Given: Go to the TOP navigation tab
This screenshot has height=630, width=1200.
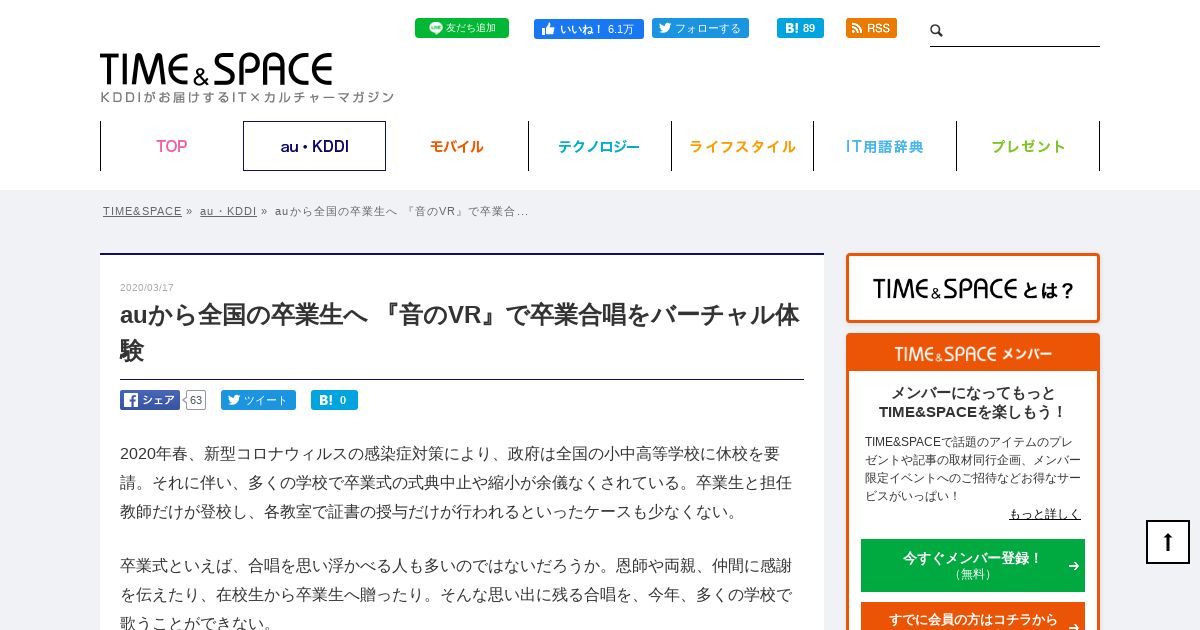Looking at the screenshot, I should [x=171, y=146].
